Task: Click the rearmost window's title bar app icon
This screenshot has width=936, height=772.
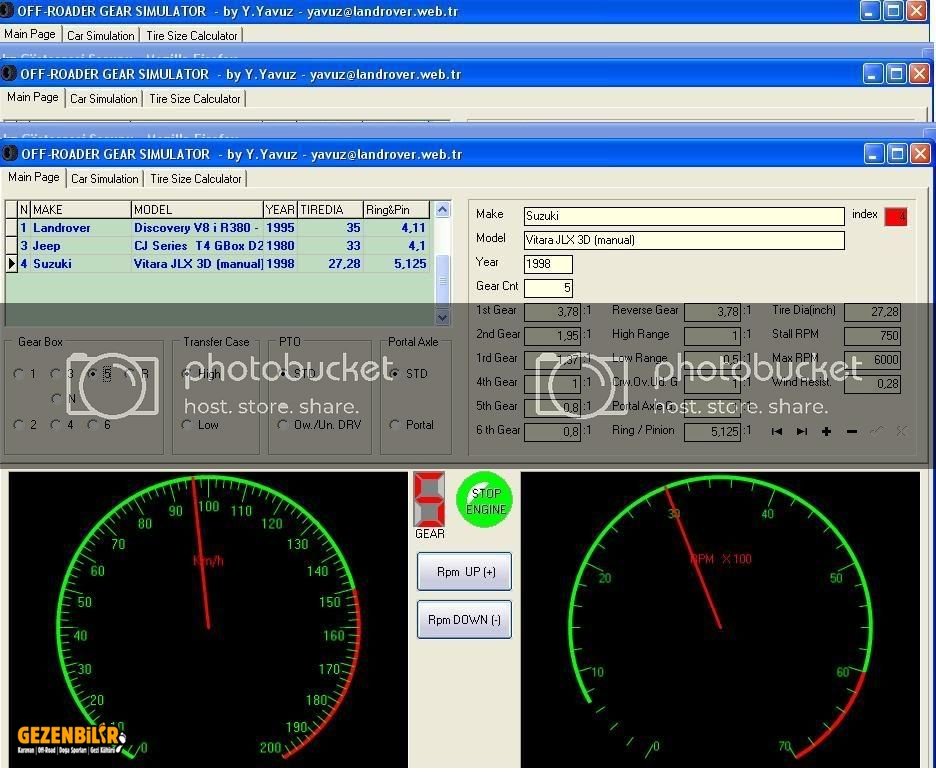Action: (x=7, y=11)
